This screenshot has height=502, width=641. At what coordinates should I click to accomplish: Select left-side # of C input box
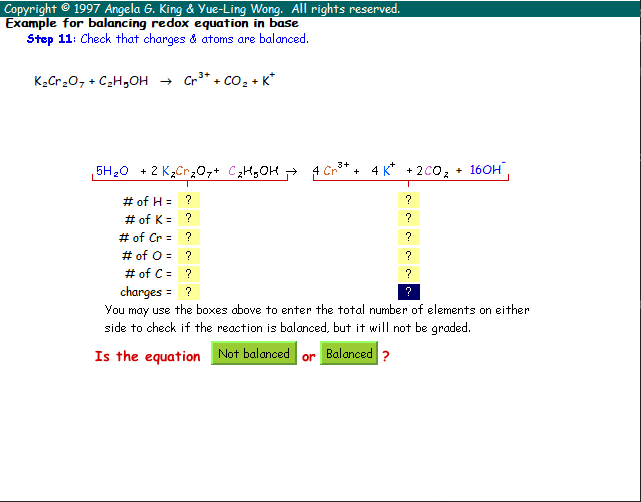pos(188,274)
